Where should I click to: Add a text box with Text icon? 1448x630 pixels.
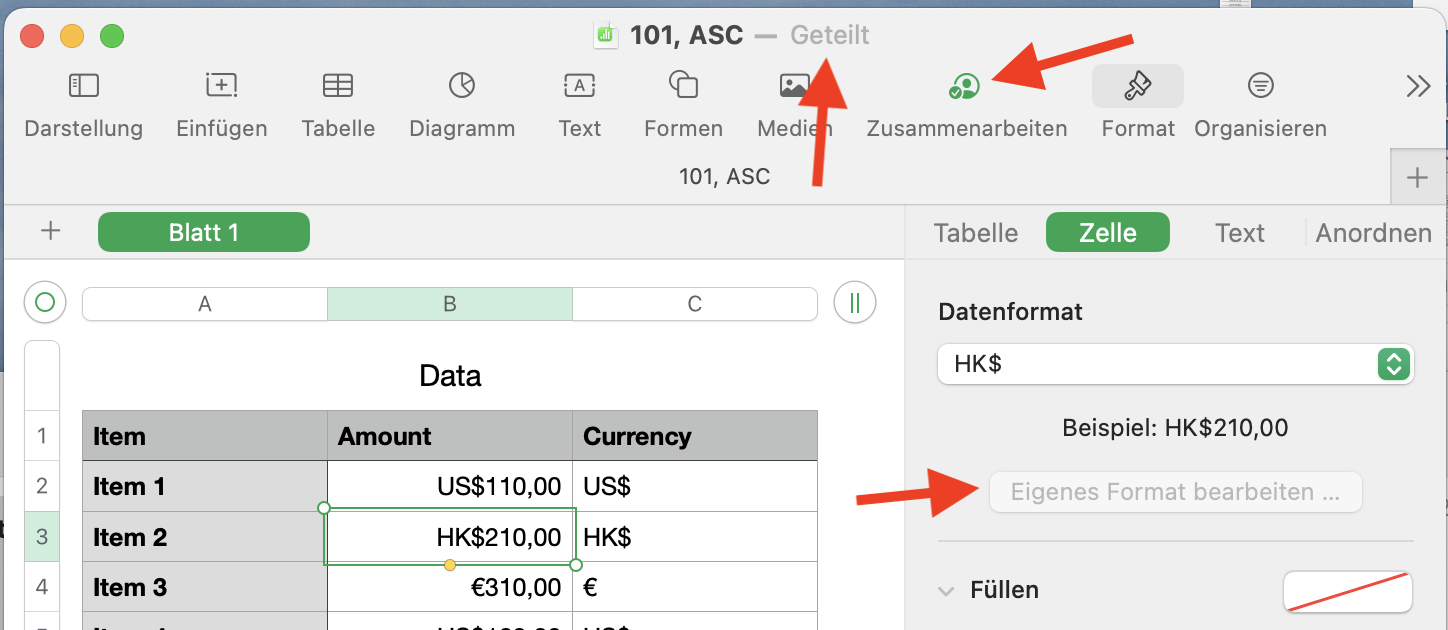coord(580,86)
